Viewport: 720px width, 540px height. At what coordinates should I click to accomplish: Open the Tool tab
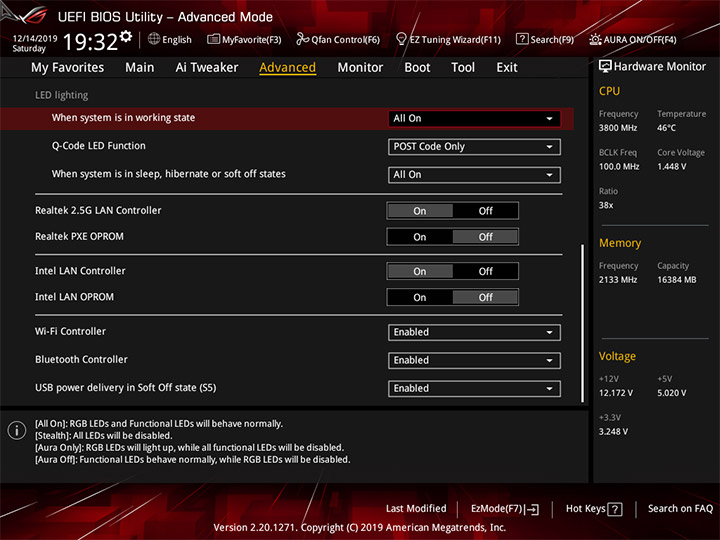[x=463, y=68]
